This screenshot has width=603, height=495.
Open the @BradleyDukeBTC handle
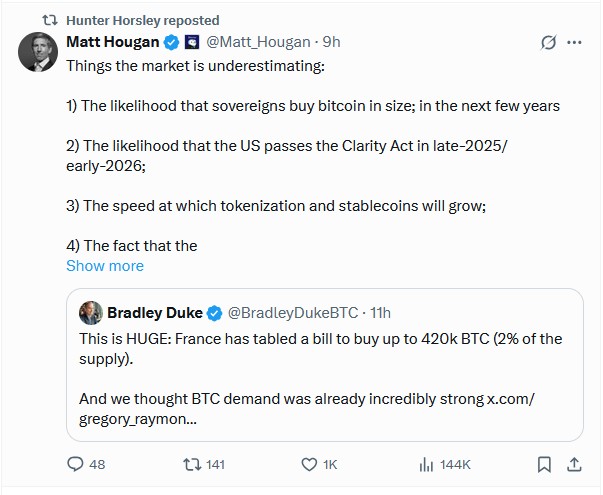(x=288, y=313)
